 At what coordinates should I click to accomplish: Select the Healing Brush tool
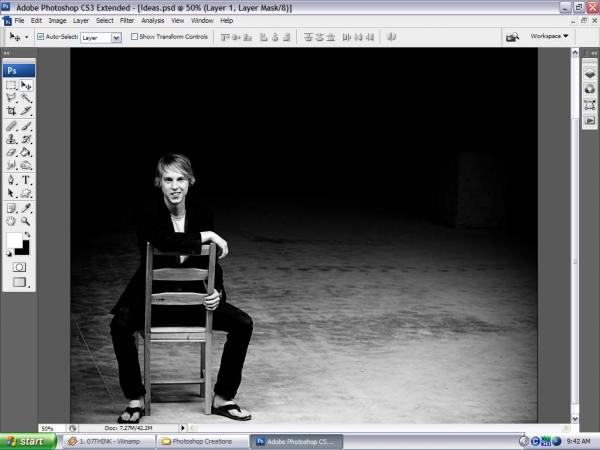click(11, 126)
